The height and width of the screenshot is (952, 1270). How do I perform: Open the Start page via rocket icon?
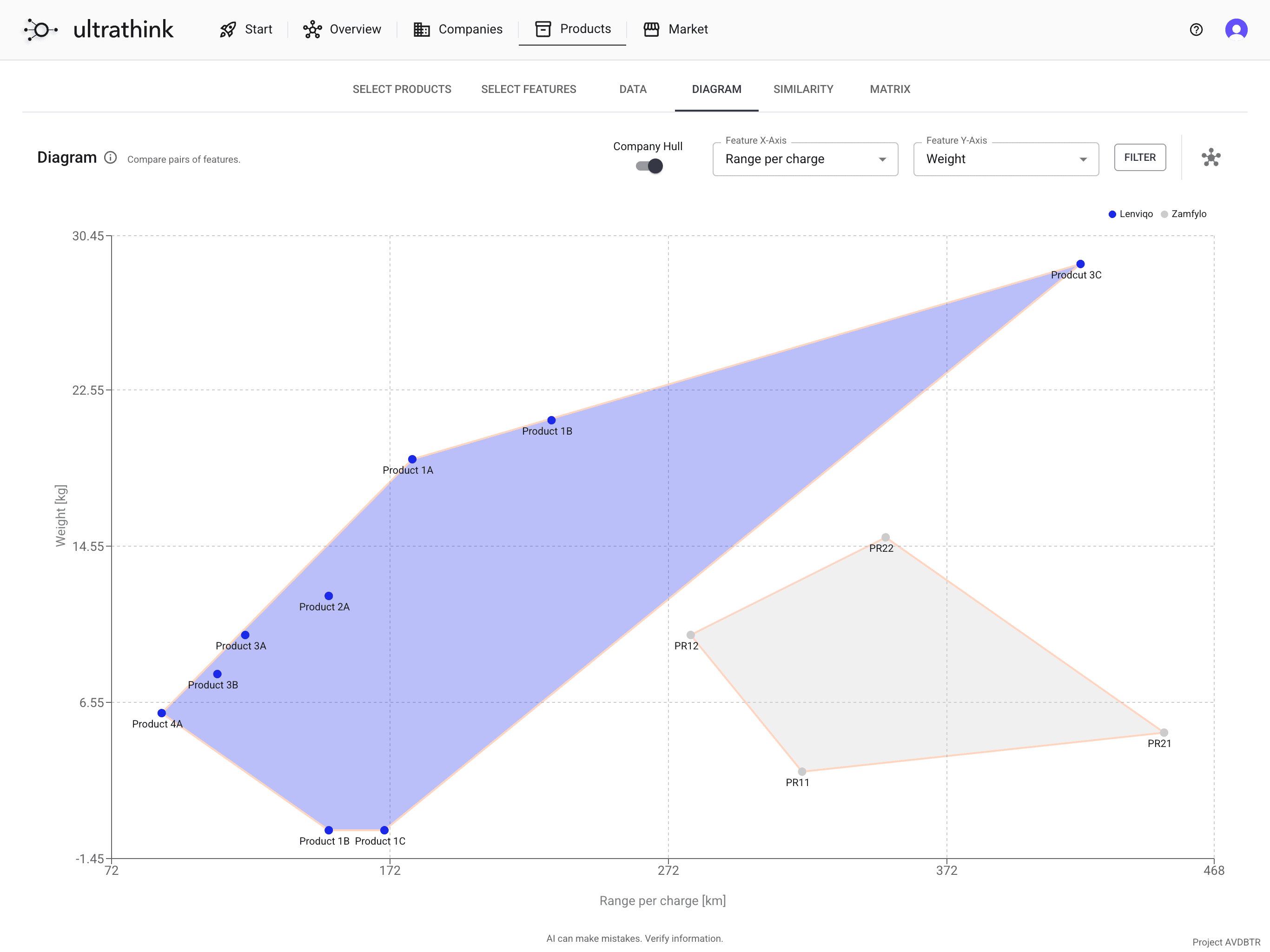229,29
